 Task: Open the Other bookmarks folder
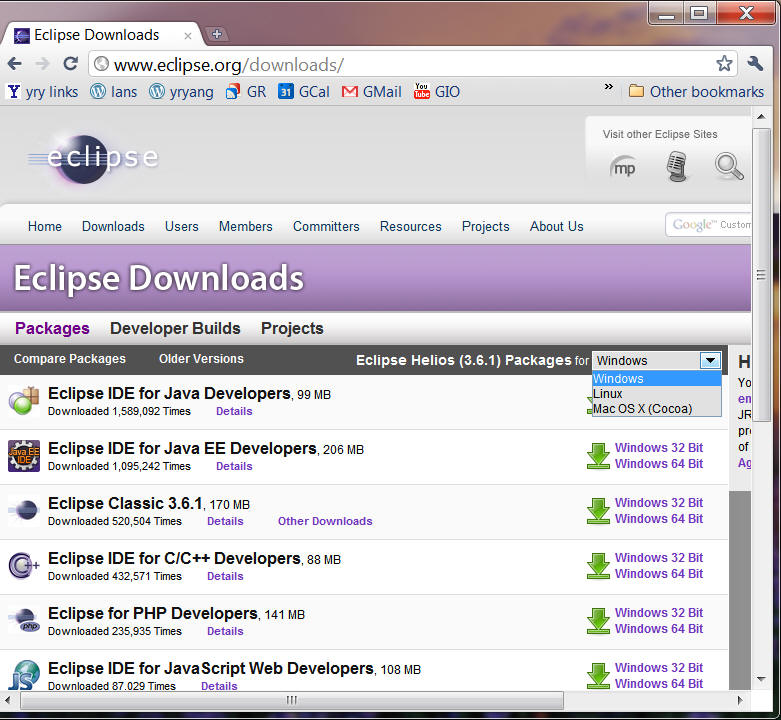pos(696,92)
